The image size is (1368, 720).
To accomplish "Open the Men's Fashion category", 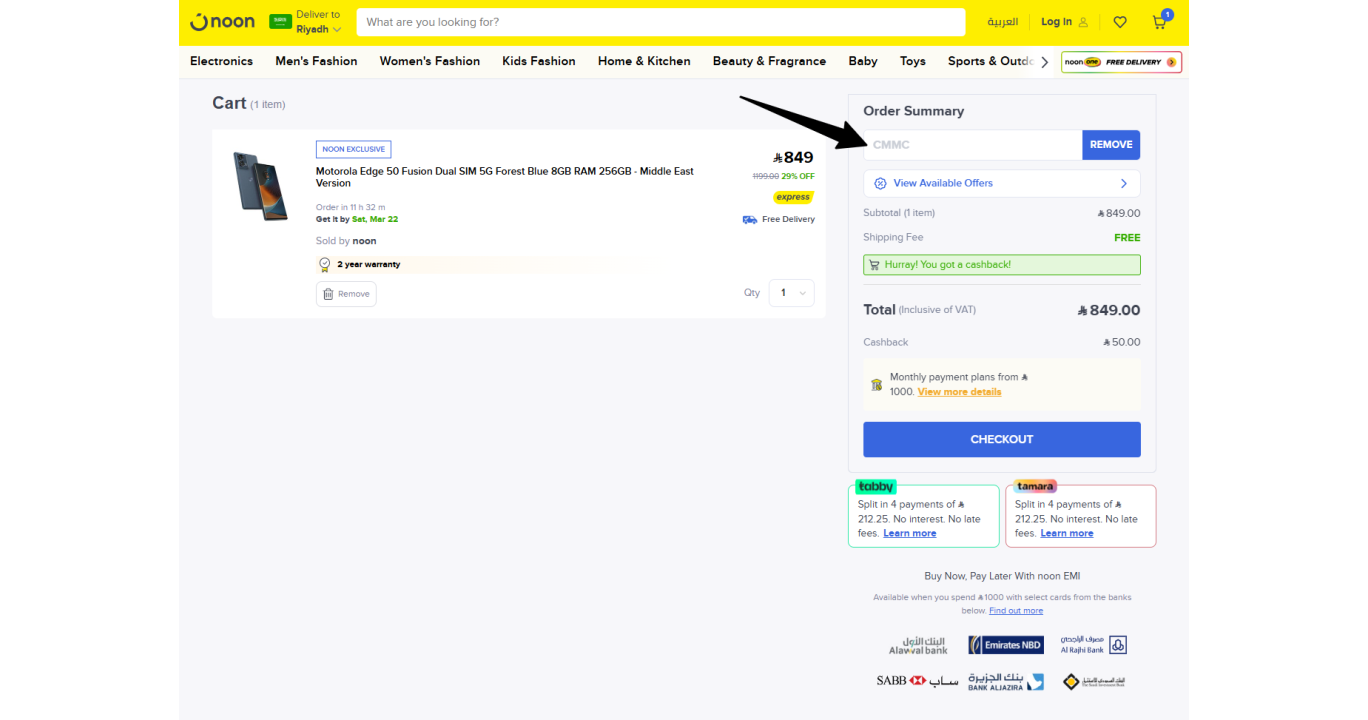I will [x=316, y=61].
